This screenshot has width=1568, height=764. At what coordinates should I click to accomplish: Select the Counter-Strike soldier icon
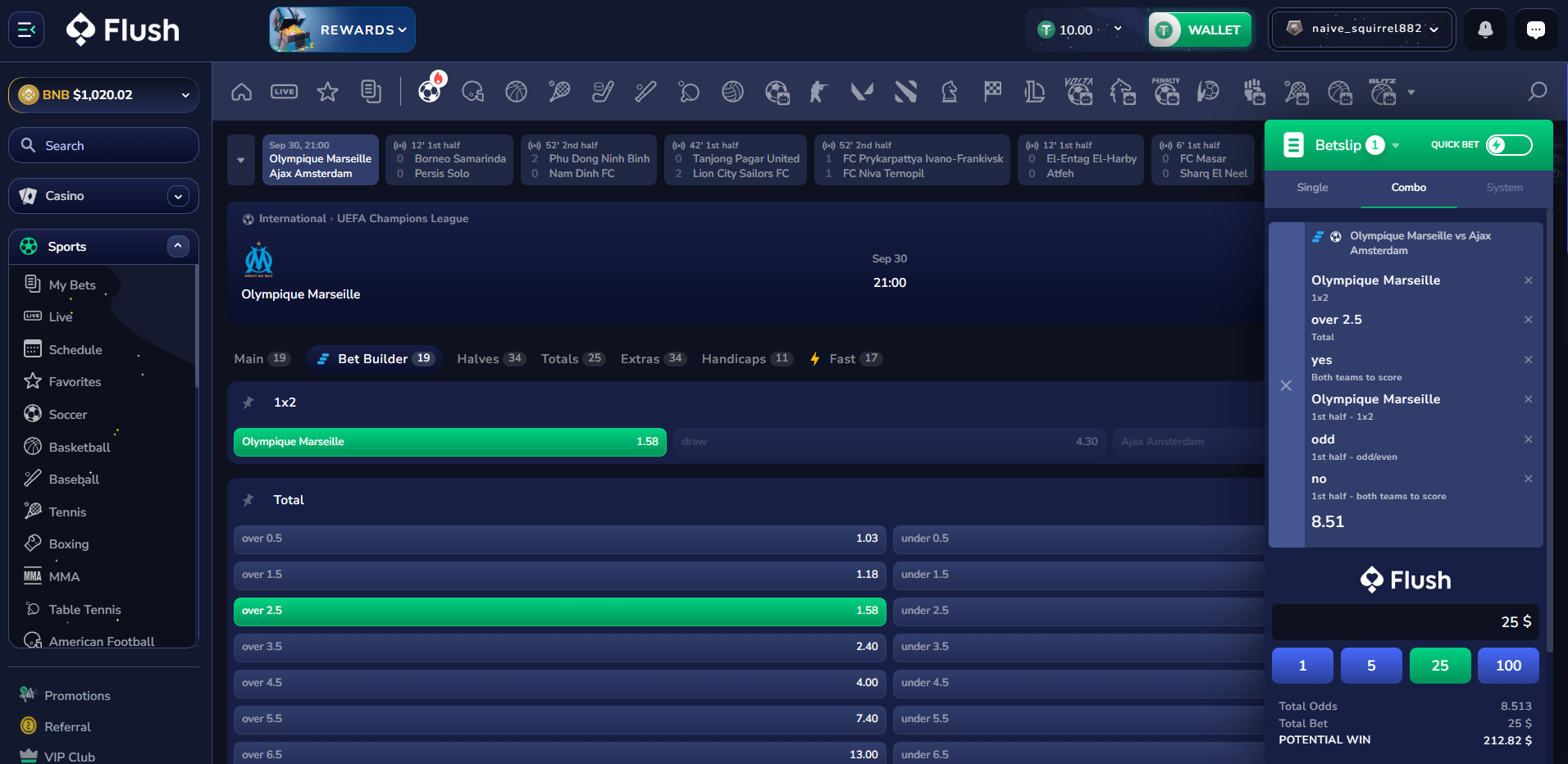pyautogui.click(x=818, y=92)
